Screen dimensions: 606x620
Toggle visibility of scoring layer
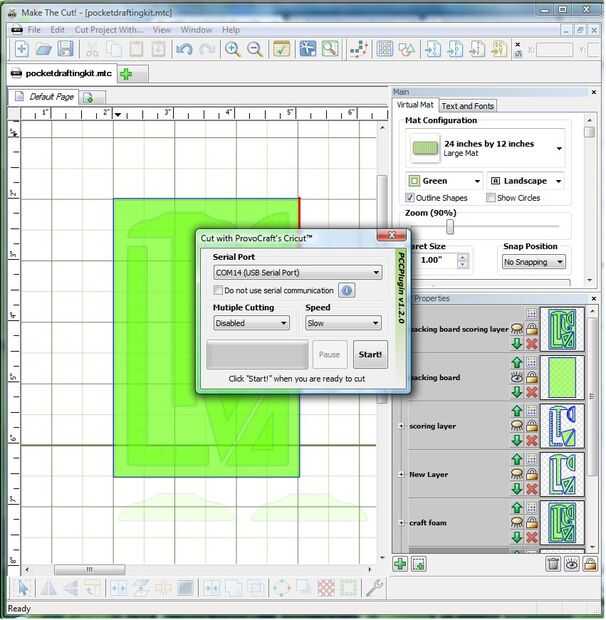pyautogui.click(x=517, y=425)
